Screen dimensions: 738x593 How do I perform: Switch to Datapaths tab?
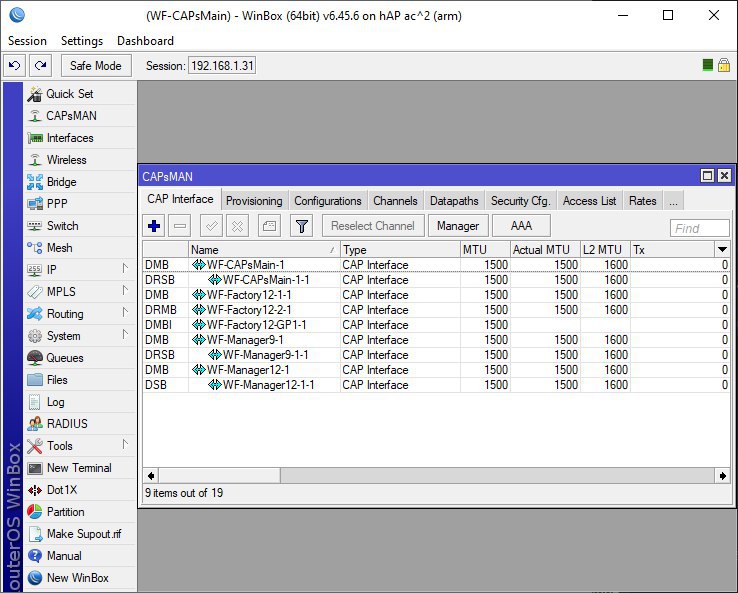pos(454,201)
